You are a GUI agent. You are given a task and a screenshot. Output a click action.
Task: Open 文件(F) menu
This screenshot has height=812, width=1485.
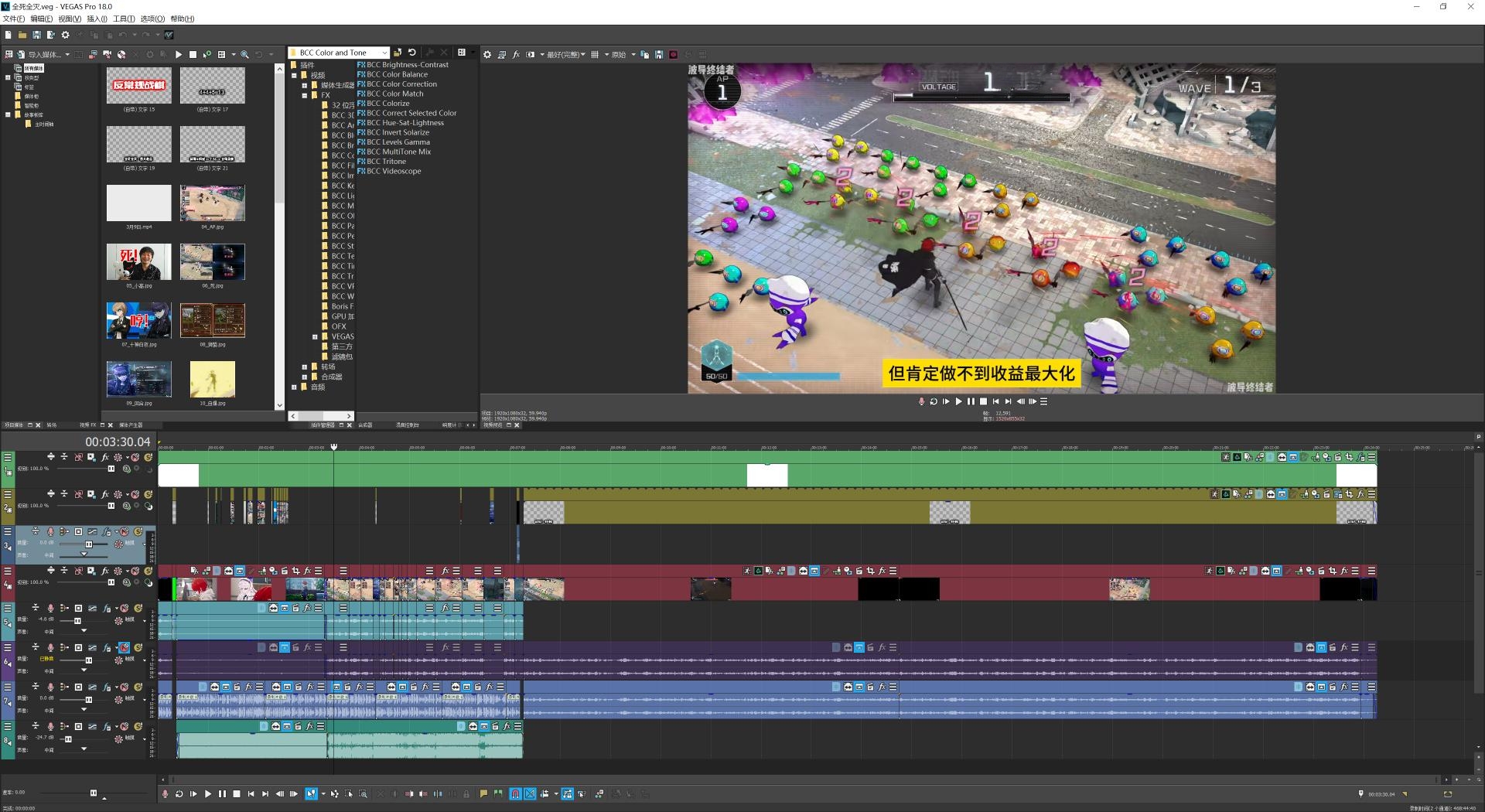[x=13, y=19]
